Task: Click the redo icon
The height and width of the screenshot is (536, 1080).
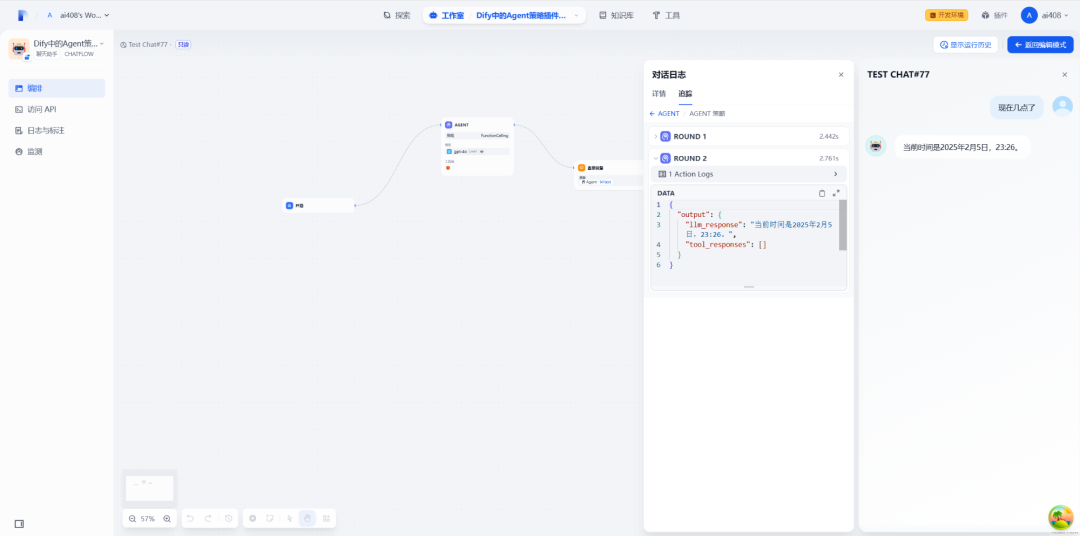Action: click(208, 518)
